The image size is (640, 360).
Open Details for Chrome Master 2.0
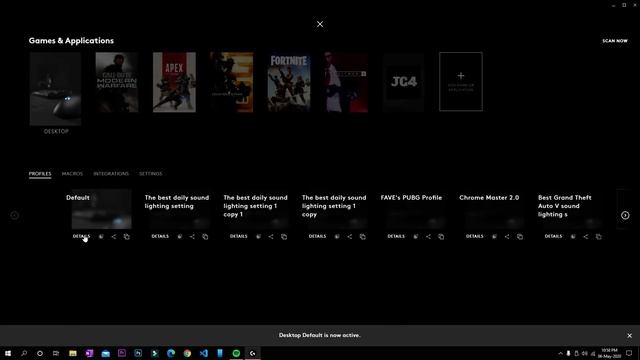(x=474, y=236)
